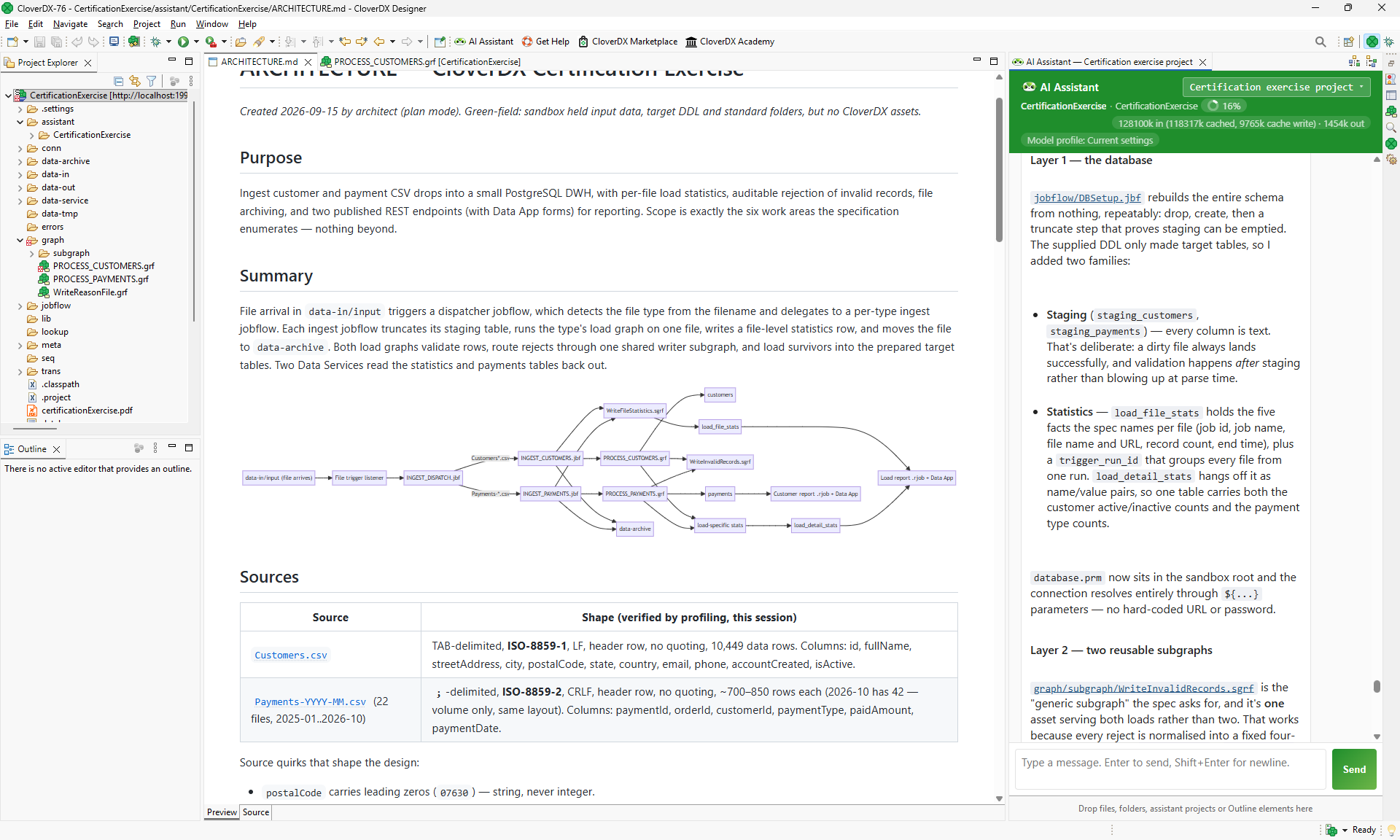Open the Navigate menu
Viewport: 1400px width, 840px height.
tap(70, 24)
